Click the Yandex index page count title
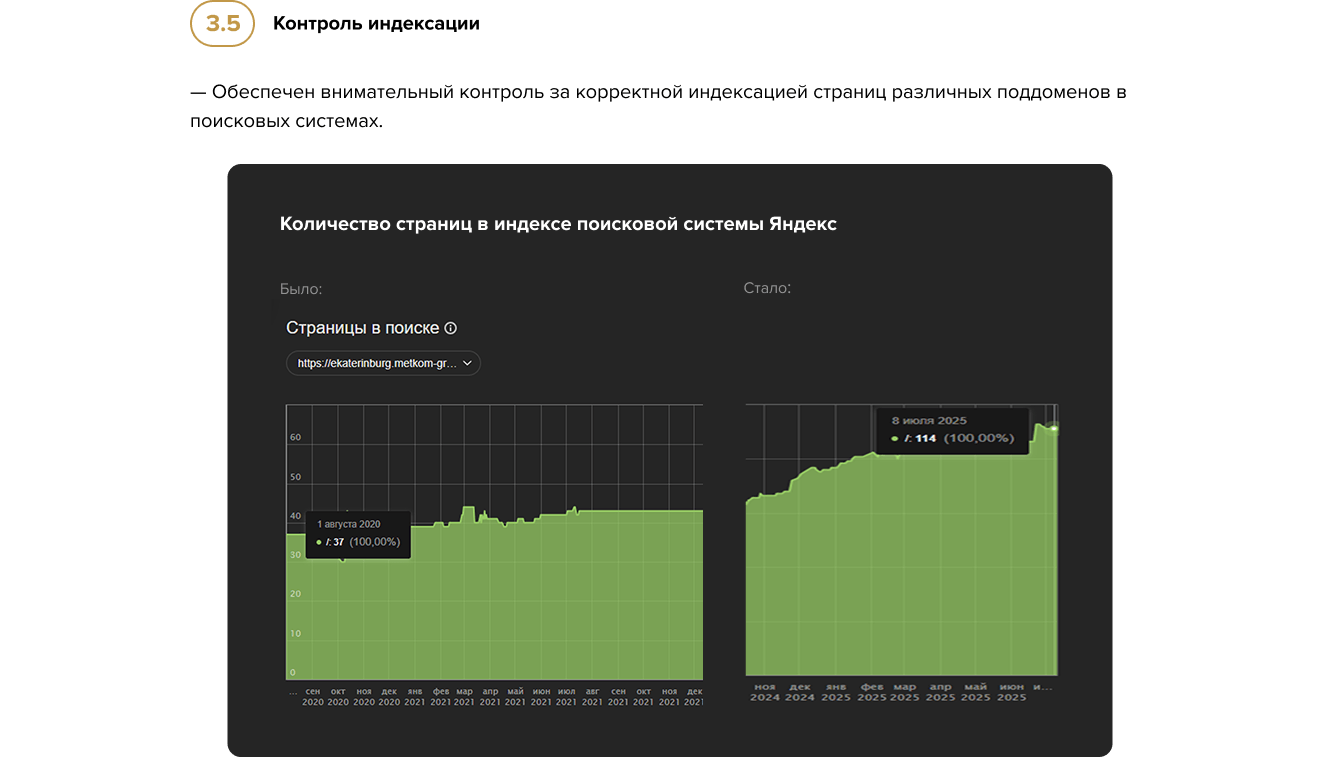 (x=558, y=225)
